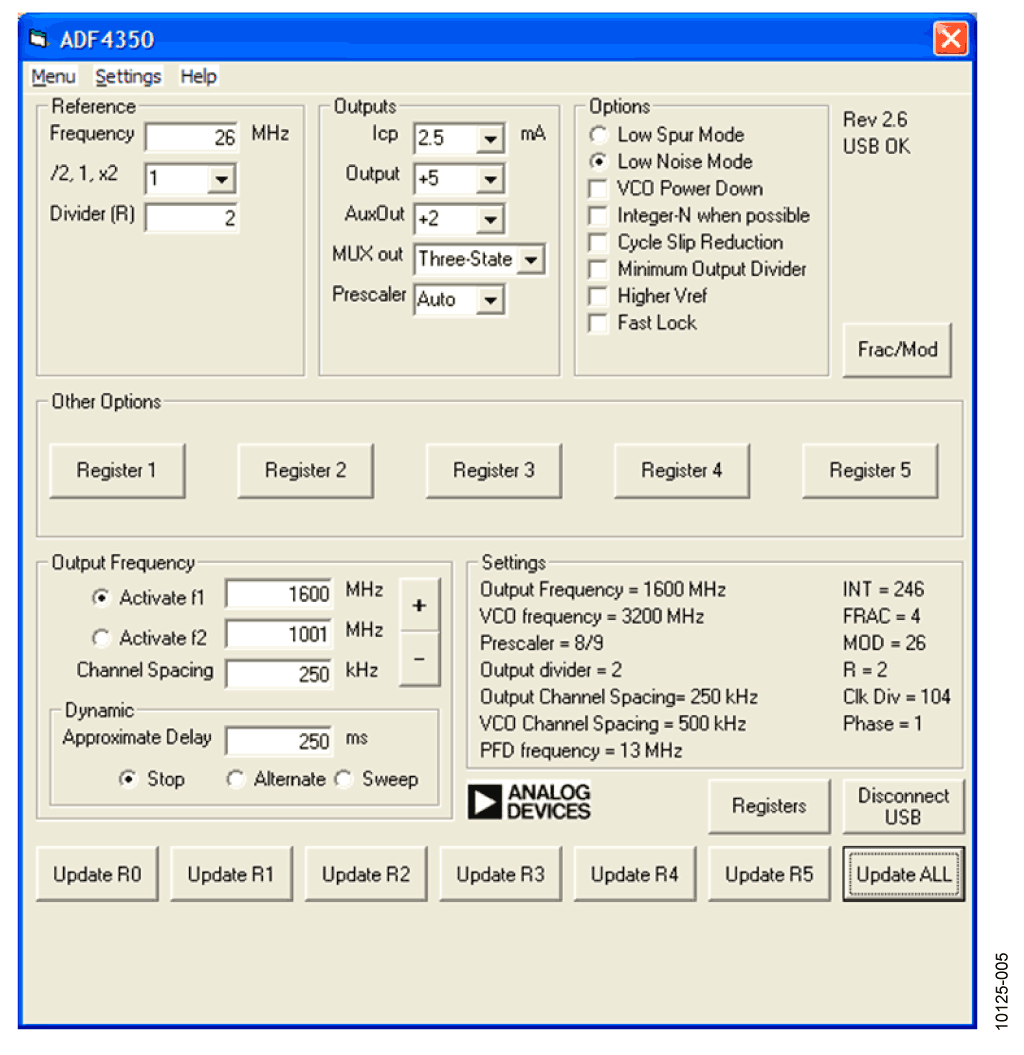Click the Register 3 button
Viewport: 1024px width, 1055px height.
tap(493, 471)
